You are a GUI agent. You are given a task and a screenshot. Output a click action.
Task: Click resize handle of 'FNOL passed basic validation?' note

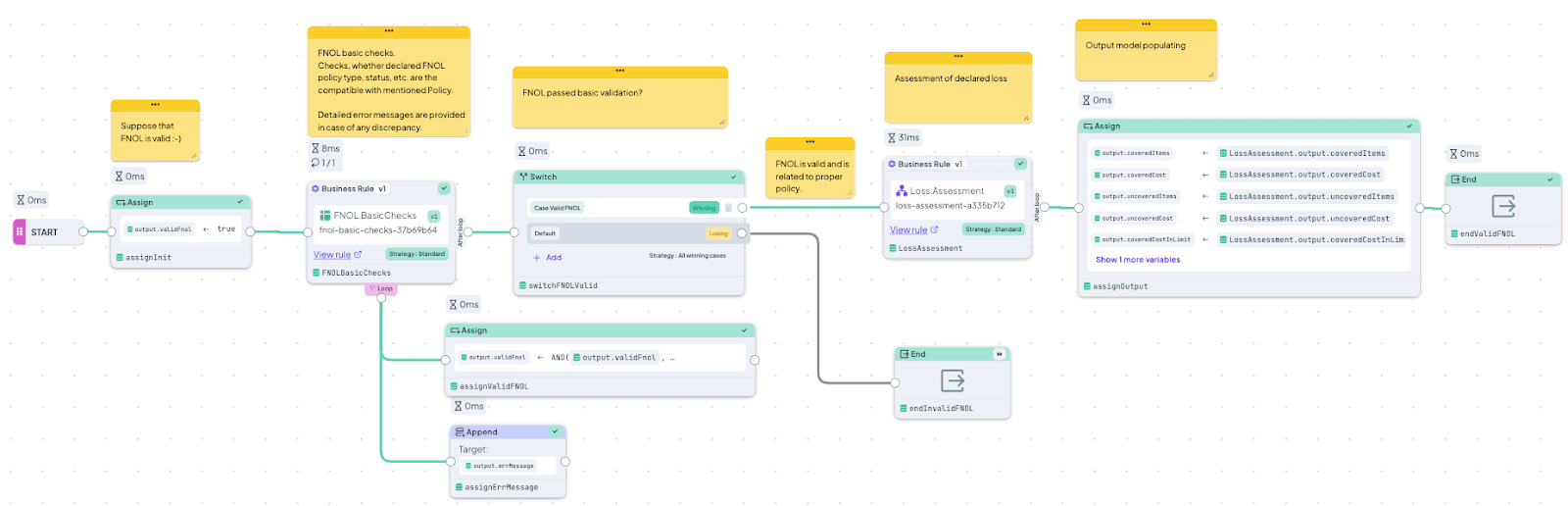pos(722,123)
